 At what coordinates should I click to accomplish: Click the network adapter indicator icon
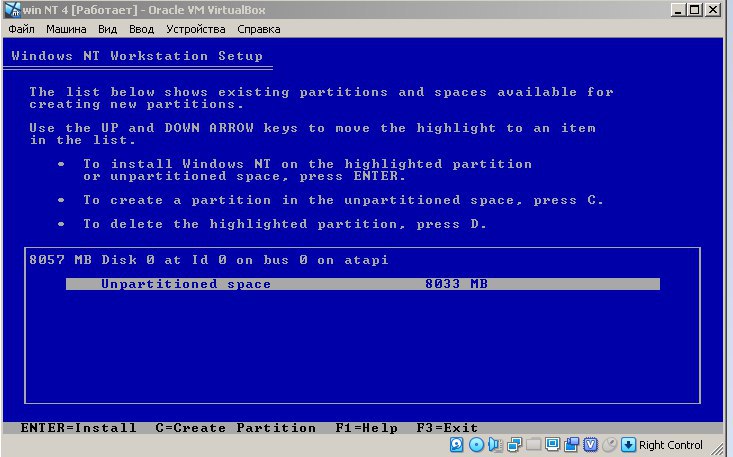[514, 445]
